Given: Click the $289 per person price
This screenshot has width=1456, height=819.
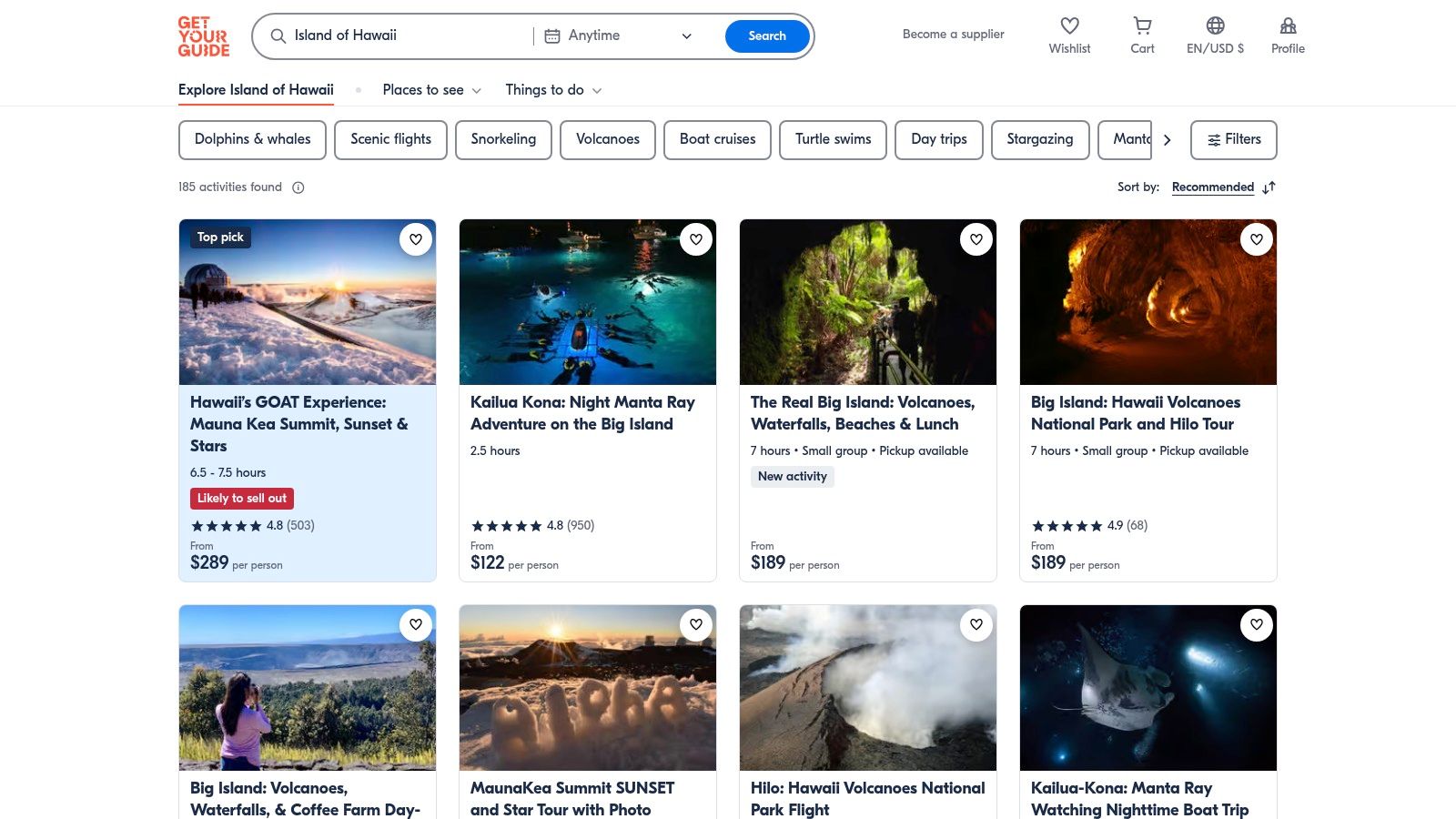Looking at the screenshot, I should 237,563.
